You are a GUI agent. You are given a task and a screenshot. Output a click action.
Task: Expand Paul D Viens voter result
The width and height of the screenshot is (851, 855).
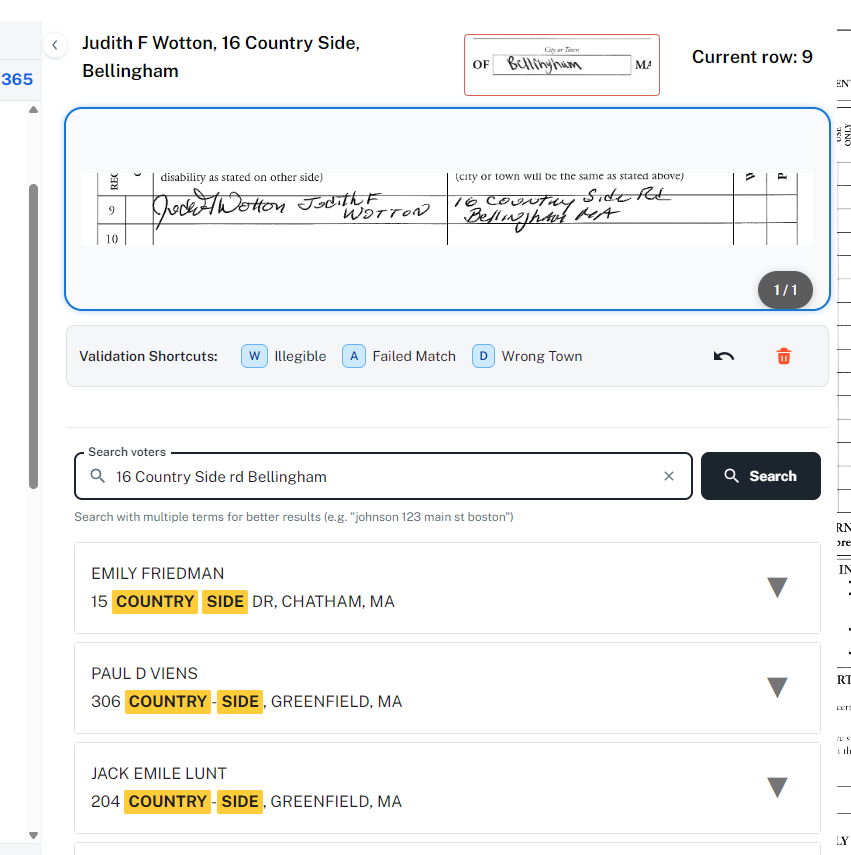click(x=777, y=688)
